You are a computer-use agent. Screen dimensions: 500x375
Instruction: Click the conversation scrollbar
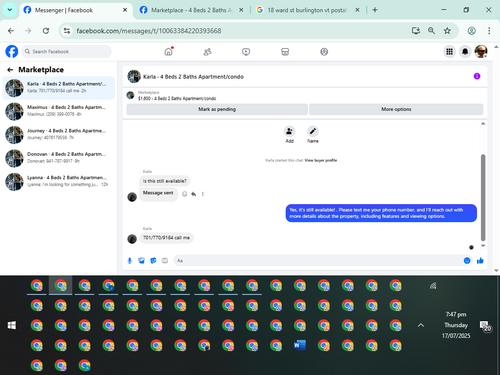coord(483,197)
